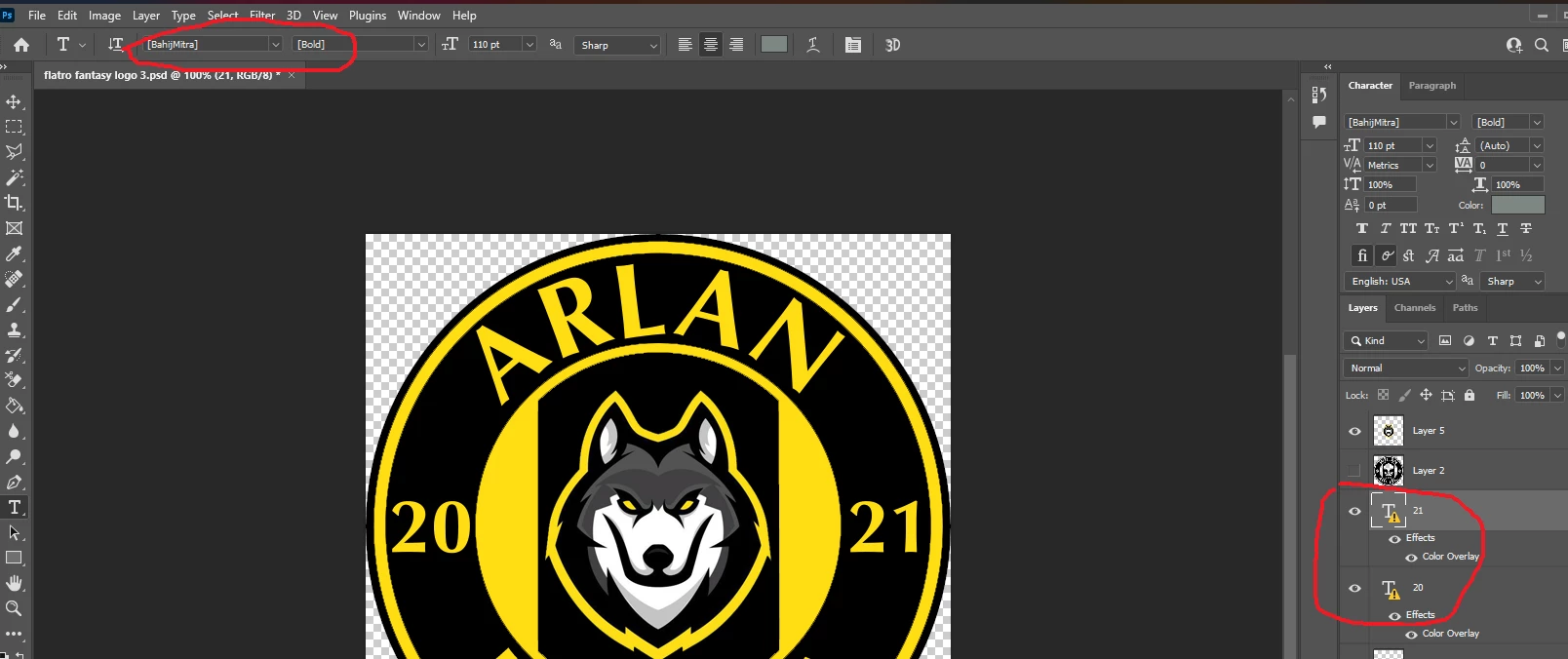Choose the Clone Stamp tool
Screen dimensions: 1568x659
(14, 329)
